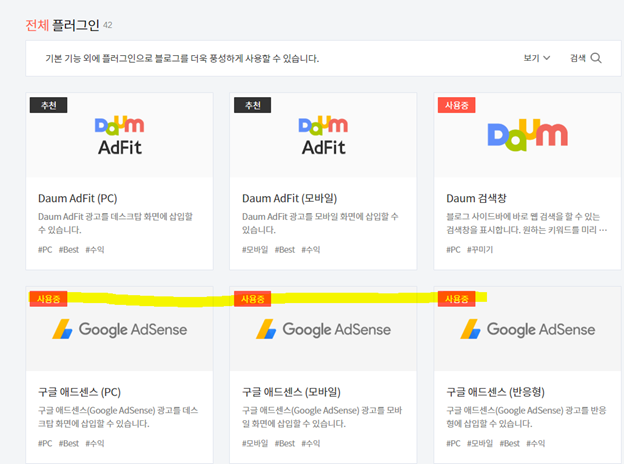Open the 구글 애드센스 (PC) plugin title

[x=79, y=392]
